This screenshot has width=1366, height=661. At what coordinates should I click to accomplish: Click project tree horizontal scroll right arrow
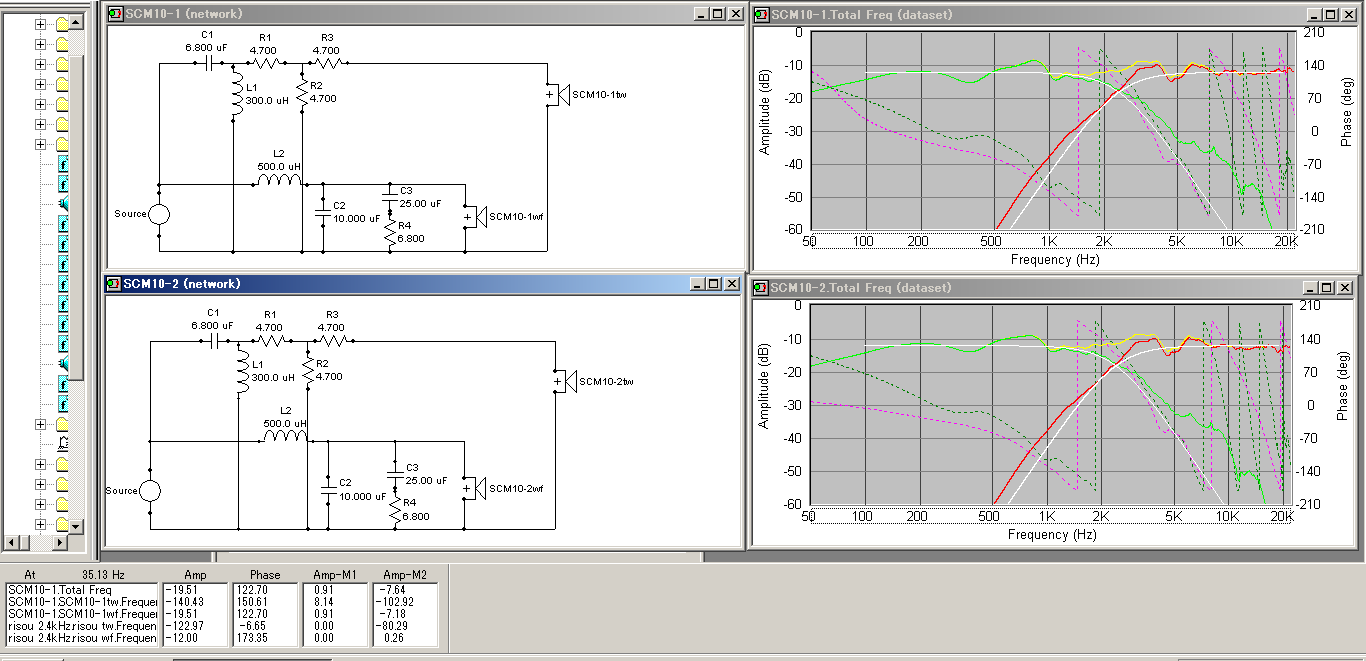(x=60, y=542)
